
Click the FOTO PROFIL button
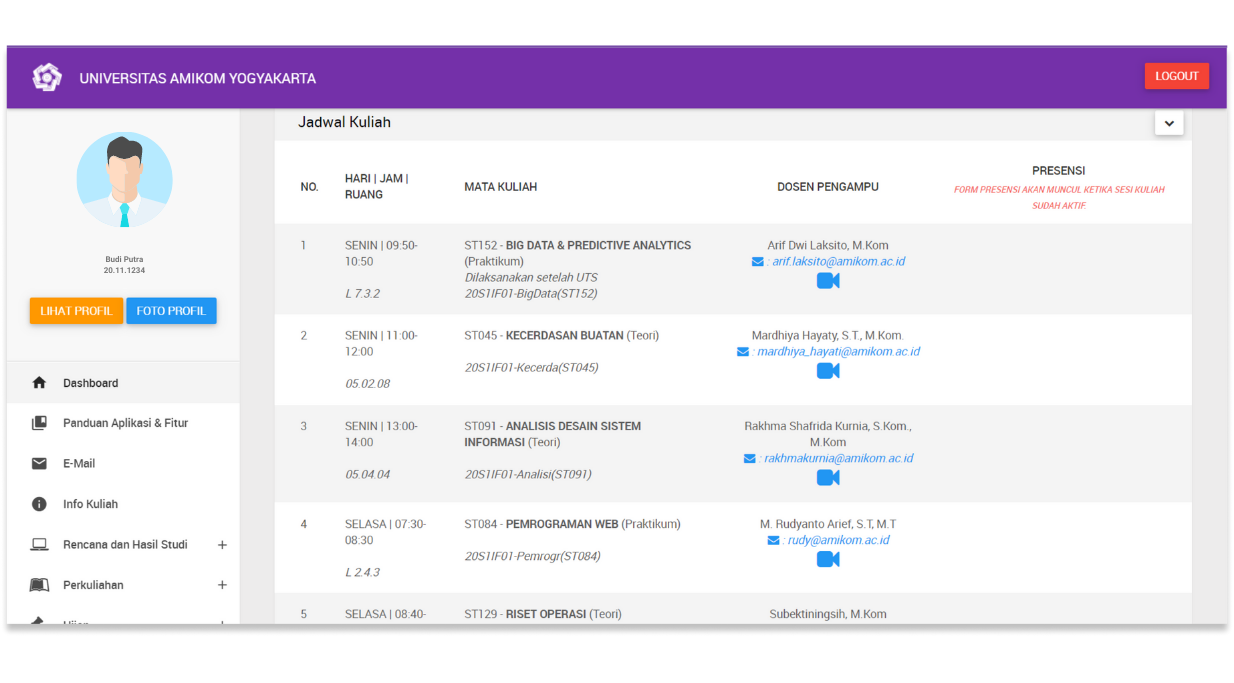click(x=171, y=311)
